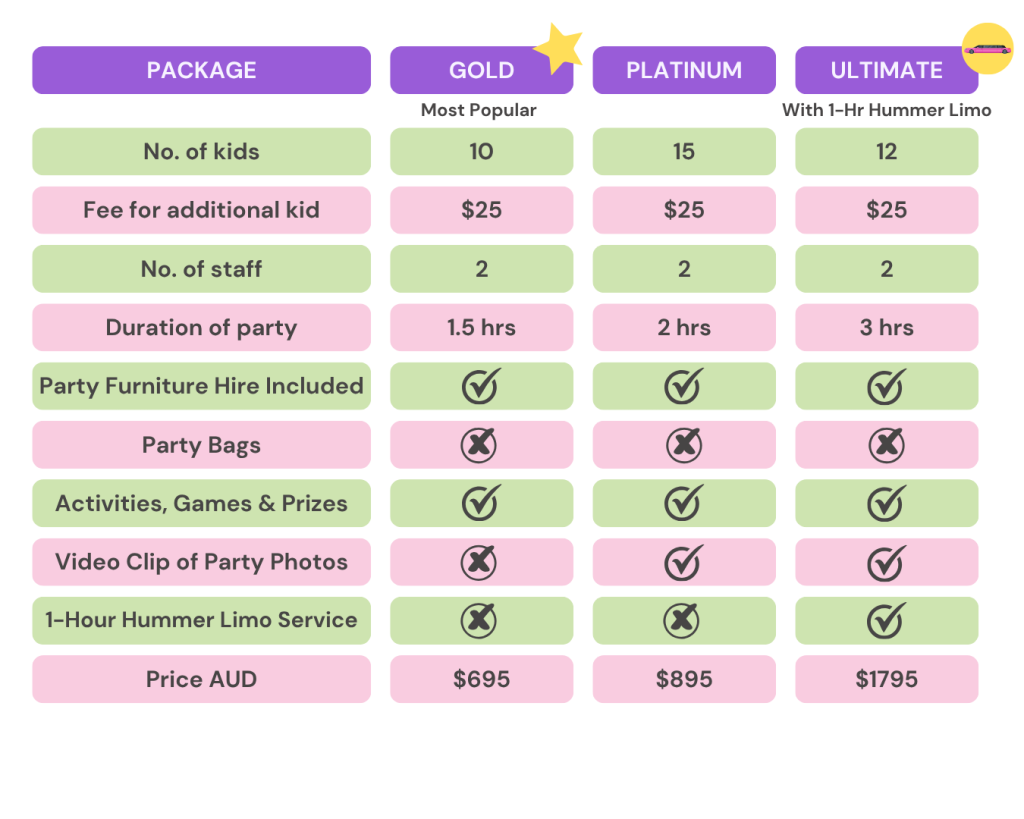Click Ultimate's Video Clip checkmark
This screenshot has width=1024, height=819.
pos(886,562)
